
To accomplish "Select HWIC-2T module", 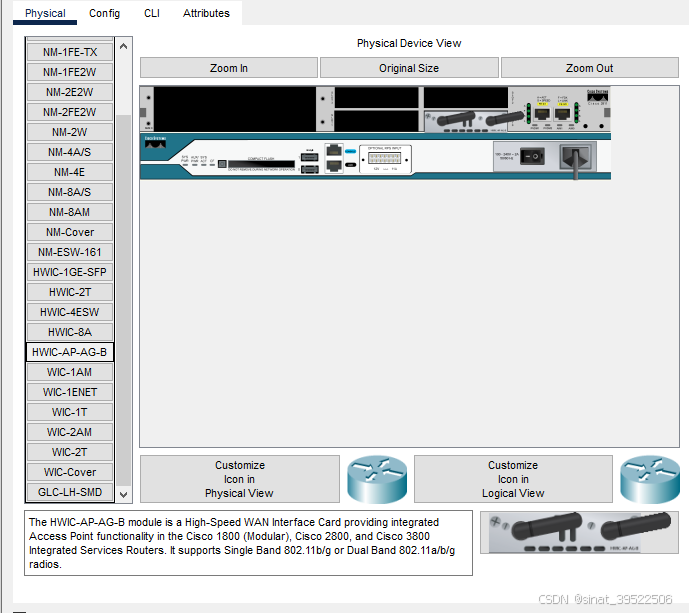I will pyautogui.click(x=70, y=292).
